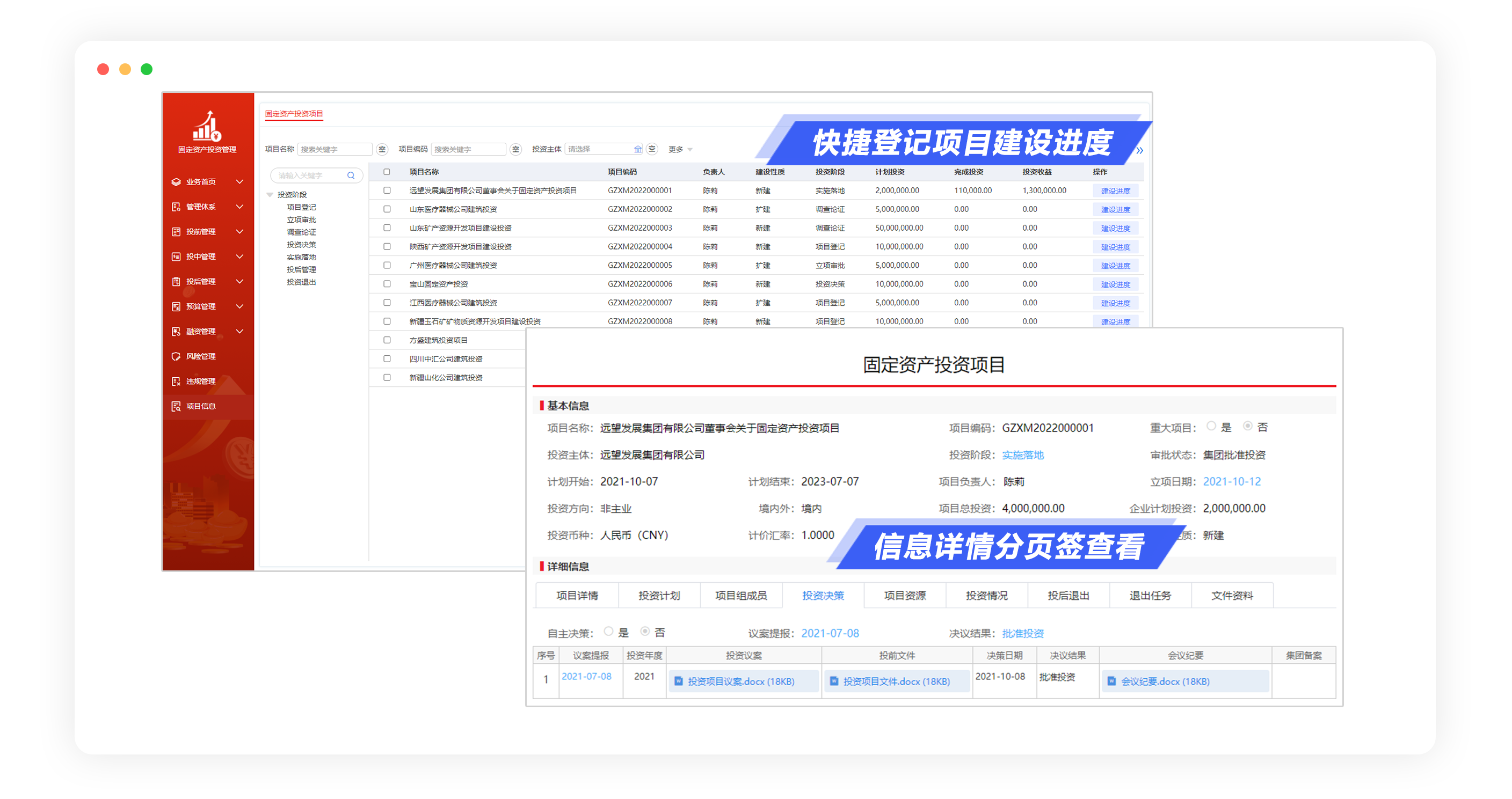Check the select-all checkbox in the table header

pyautogui.click(x=387, y=172)
